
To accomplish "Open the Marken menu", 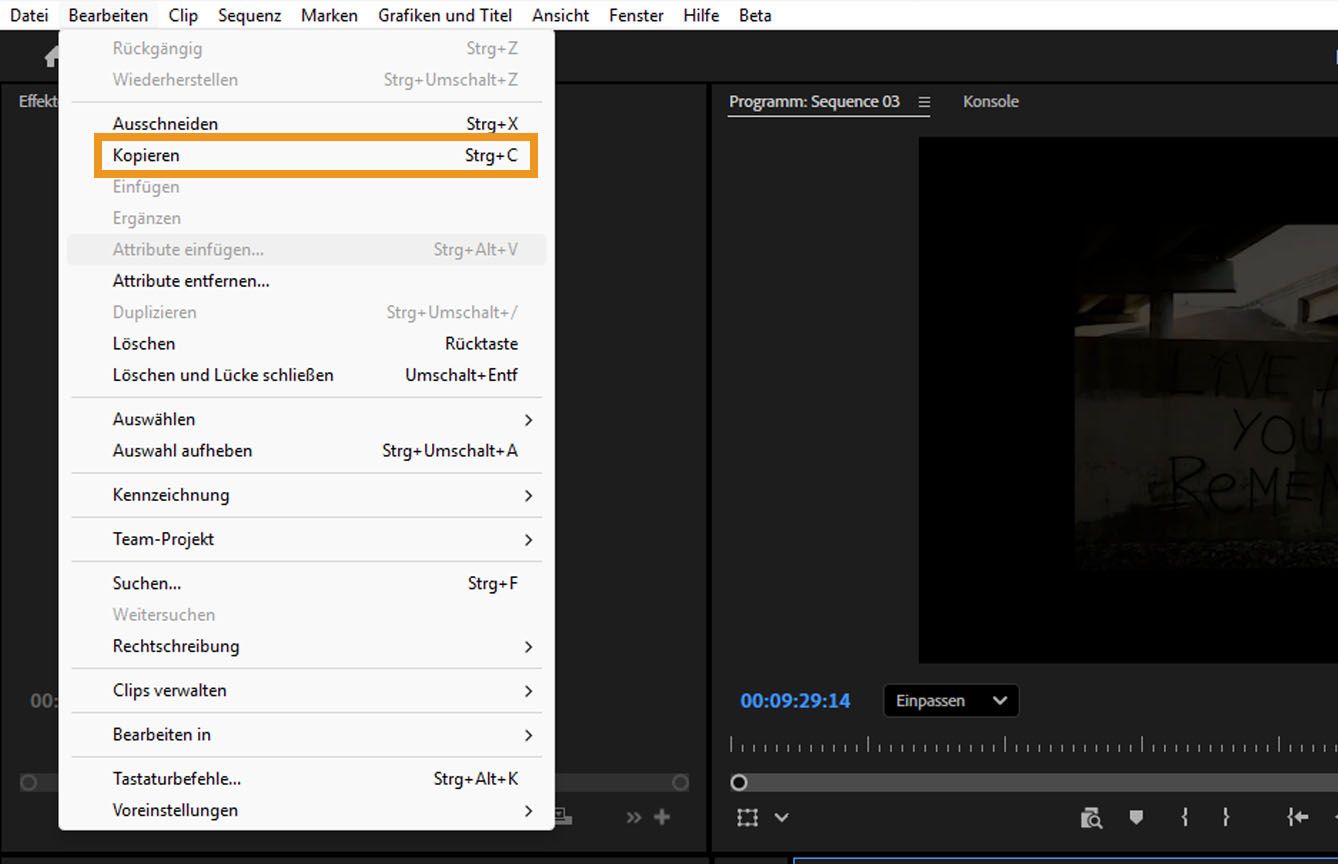I will [x=329, y=15].
